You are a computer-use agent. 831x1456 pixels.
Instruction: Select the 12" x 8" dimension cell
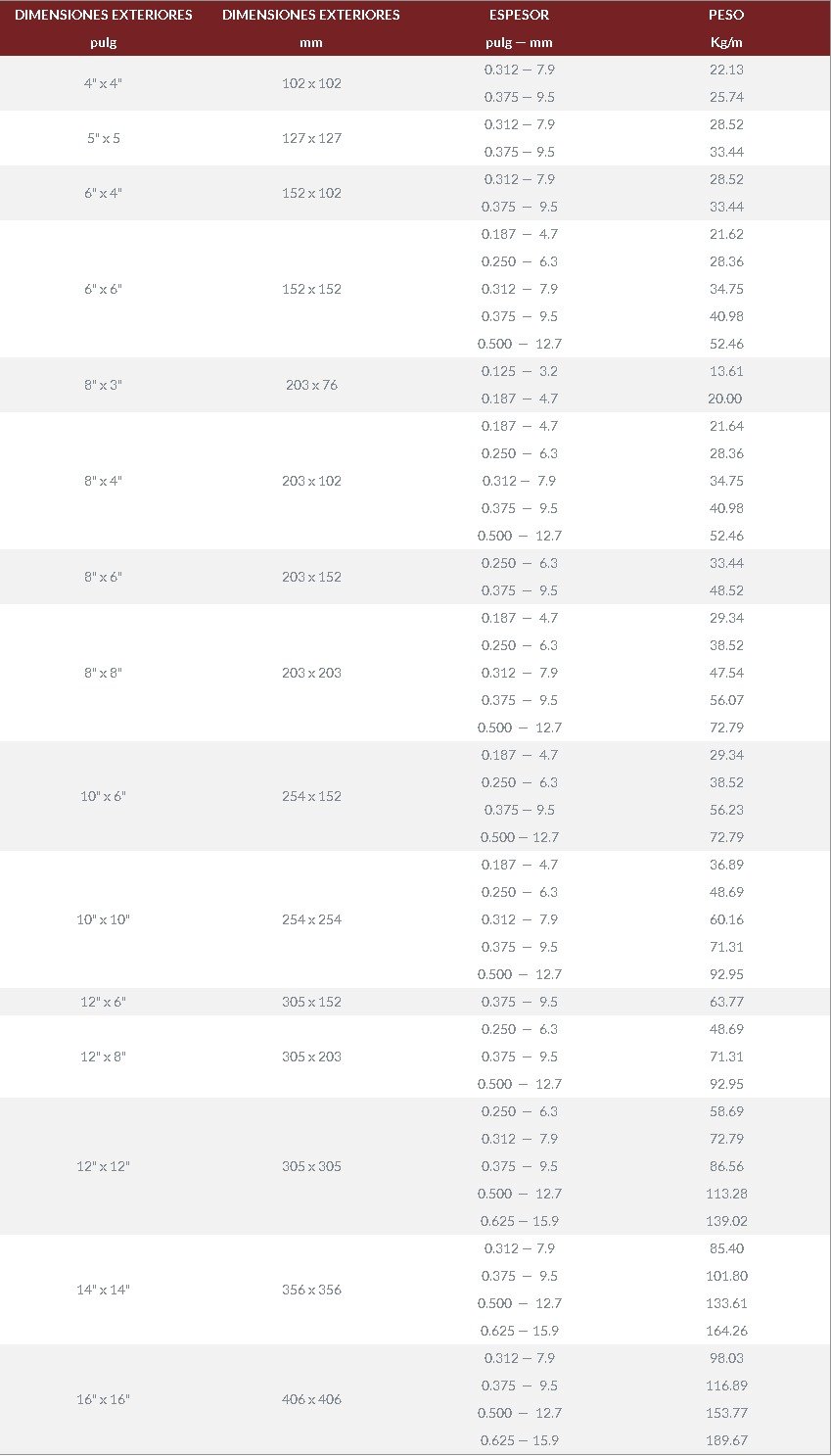click(x=103, y=1057)
